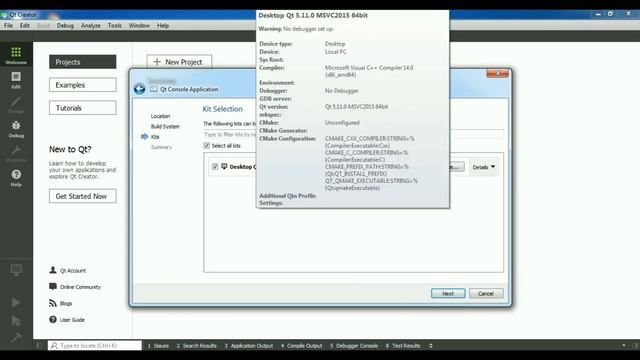Click Location step in wizard
The image size is (640, 360).
pyautogui.click(x=160, y=116)
